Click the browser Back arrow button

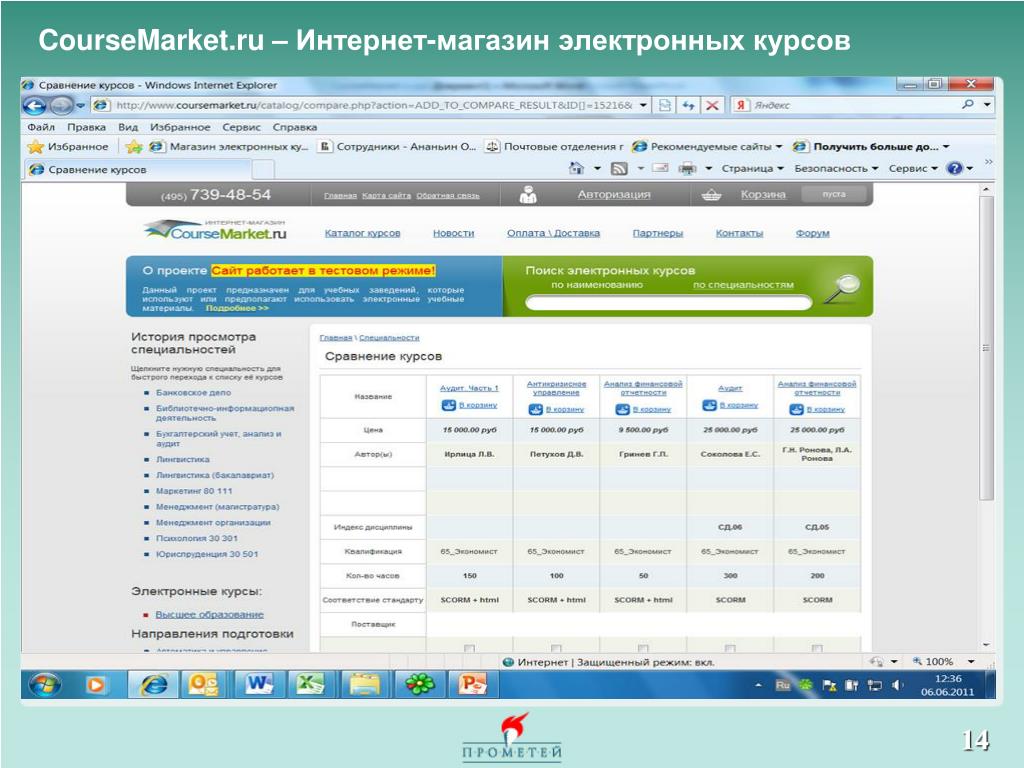[x=35, y=105]
